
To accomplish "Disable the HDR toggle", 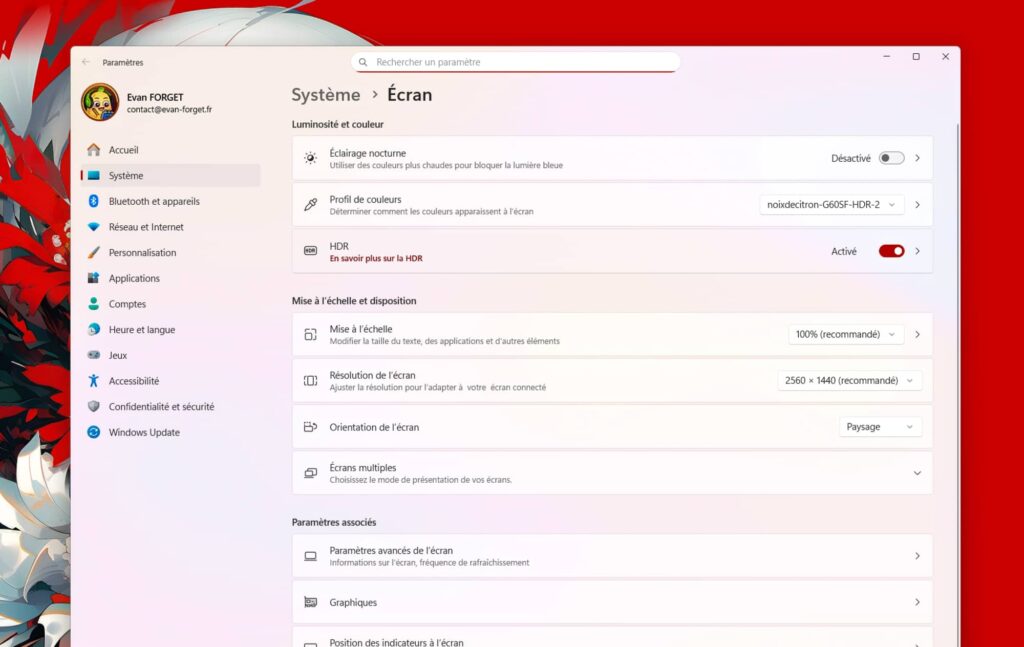I will (x=890, y=250).
